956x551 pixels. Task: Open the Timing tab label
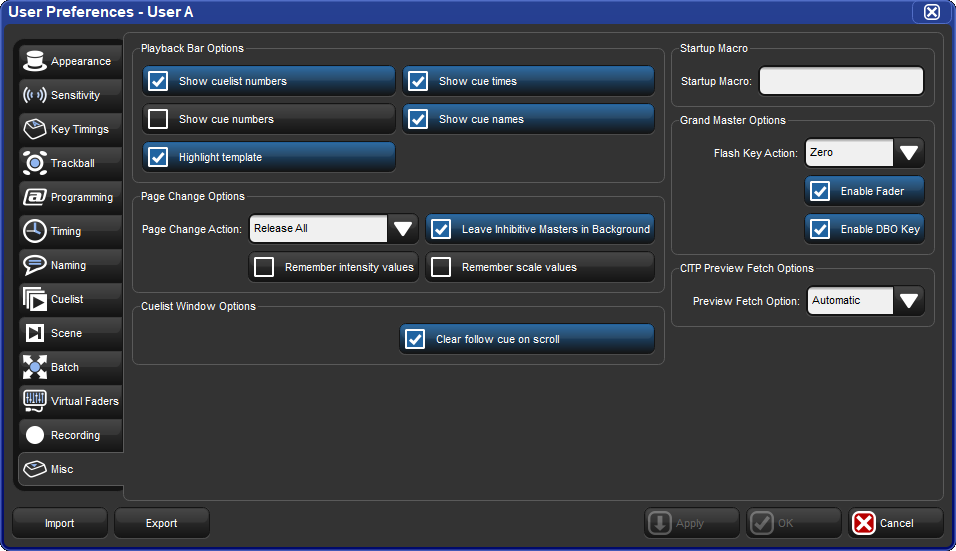(66, 231)
